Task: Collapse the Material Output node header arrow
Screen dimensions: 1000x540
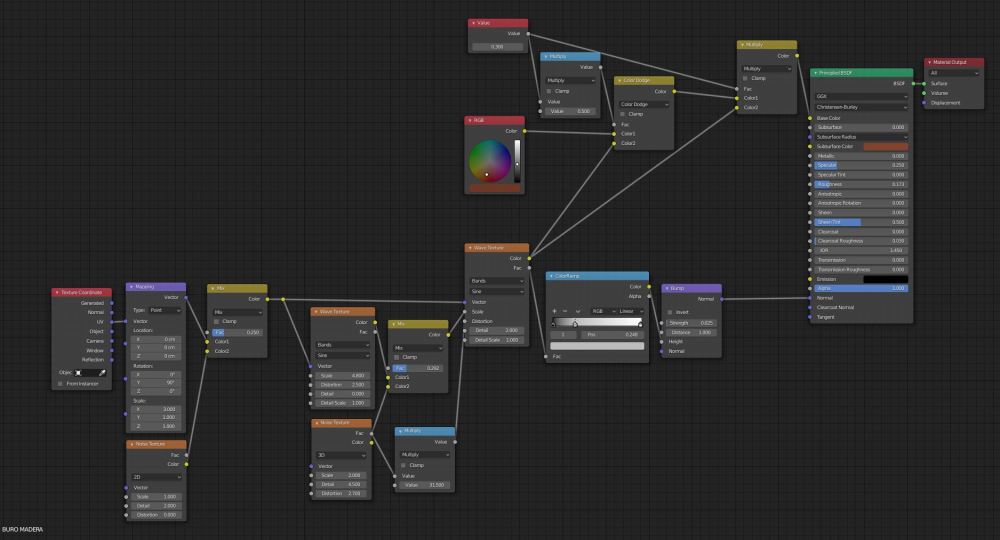Action: point(929,62)
